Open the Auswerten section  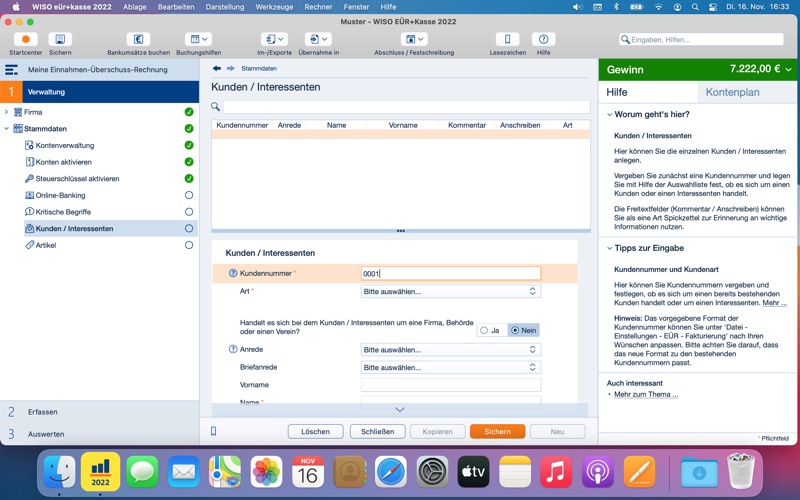pos(99,434)
